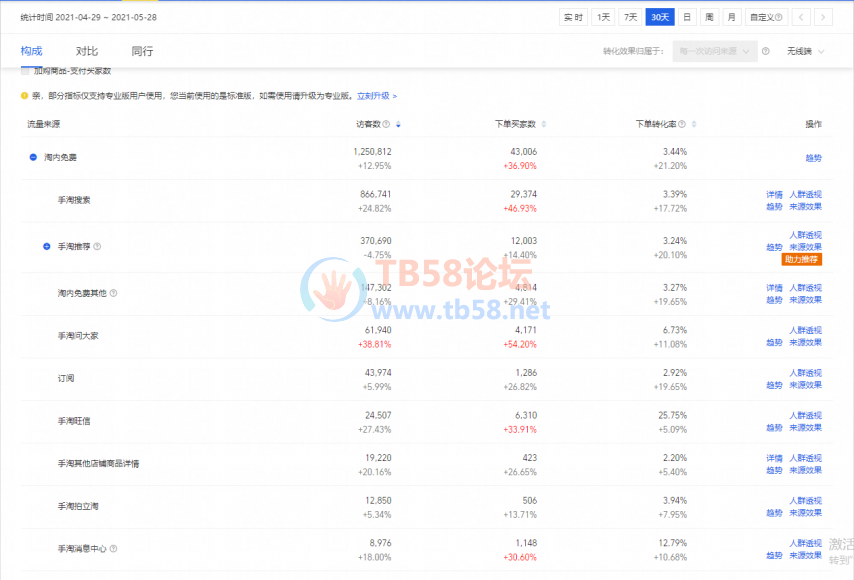Select the 实时 time range
The image size is (854, 580).
click(574, 17)
